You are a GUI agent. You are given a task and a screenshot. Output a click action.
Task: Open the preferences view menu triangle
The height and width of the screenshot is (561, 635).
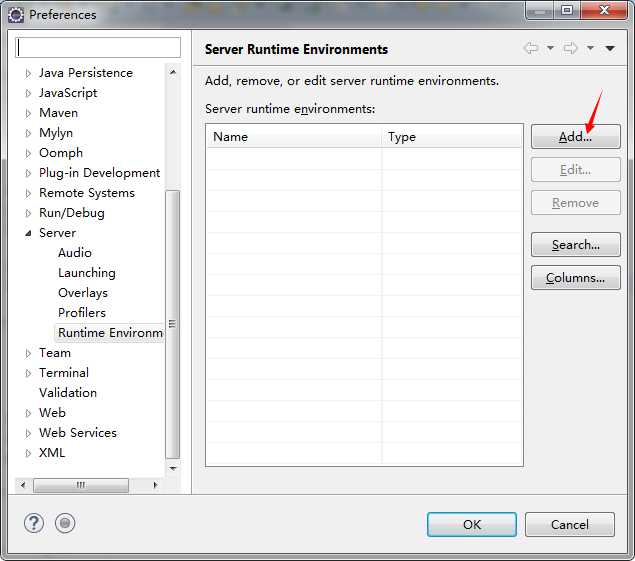610,49
